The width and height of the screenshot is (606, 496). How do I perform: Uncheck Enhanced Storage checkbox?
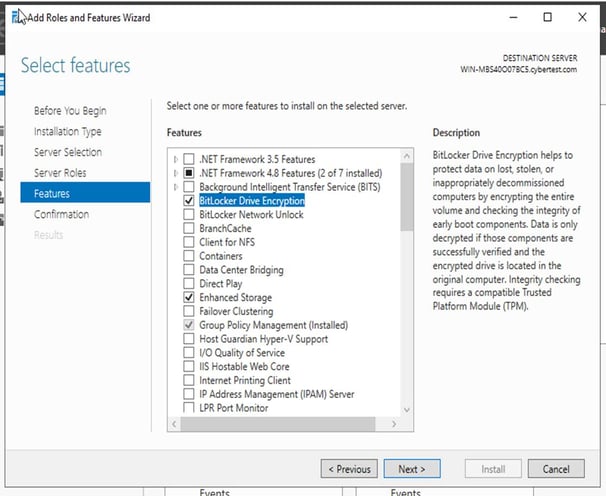point(189,297)
